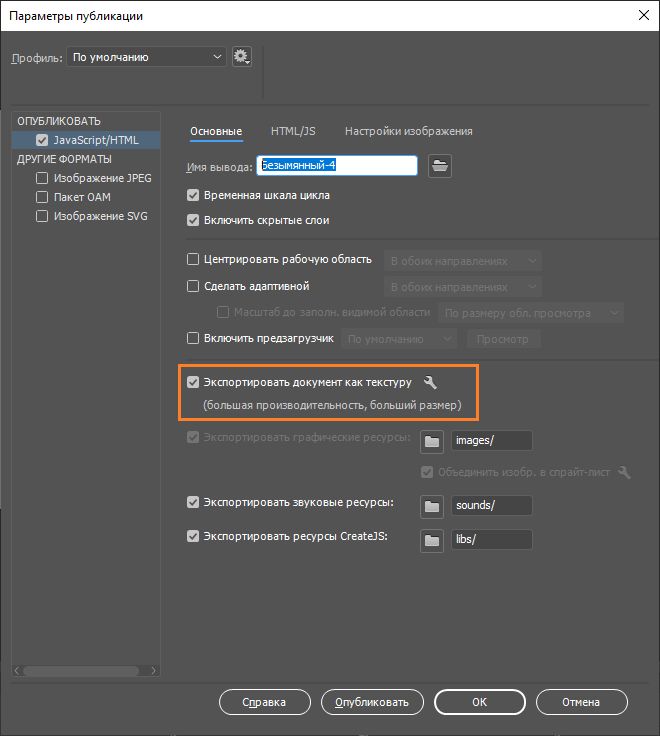Click the Опубликовать button

pos(372,702)
